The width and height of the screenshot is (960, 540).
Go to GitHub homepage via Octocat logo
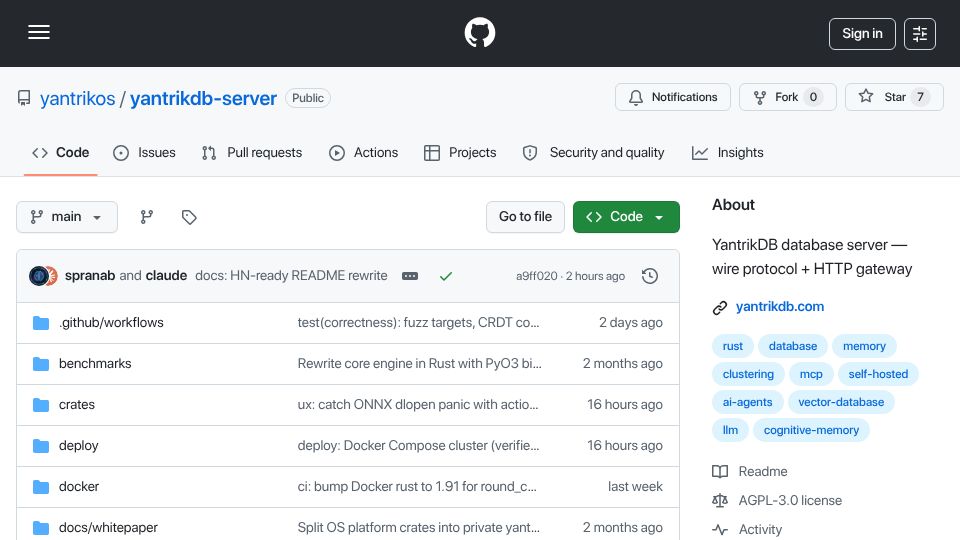(479, 32)
